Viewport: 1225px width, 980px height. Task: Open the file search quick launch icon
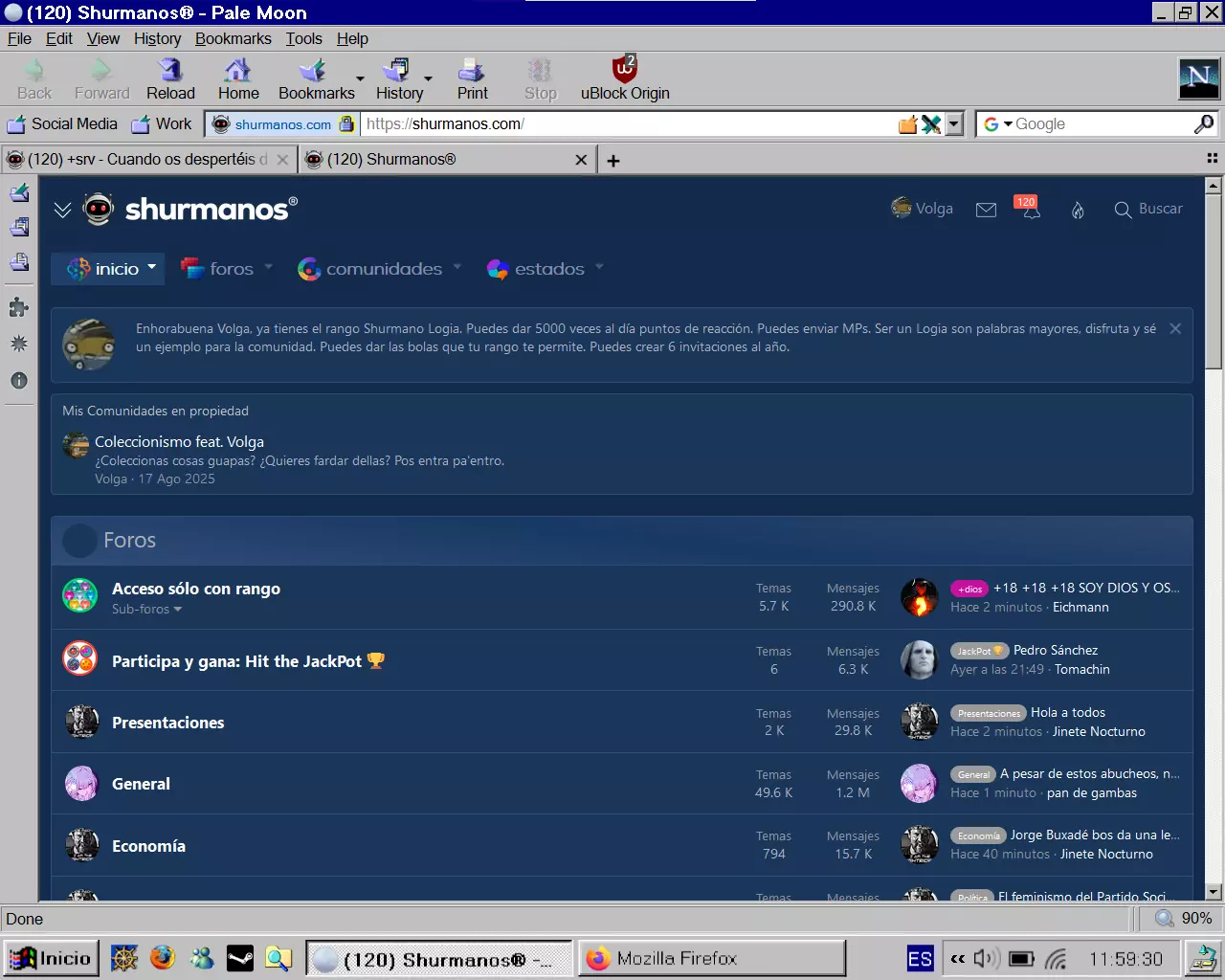[278, 958]
